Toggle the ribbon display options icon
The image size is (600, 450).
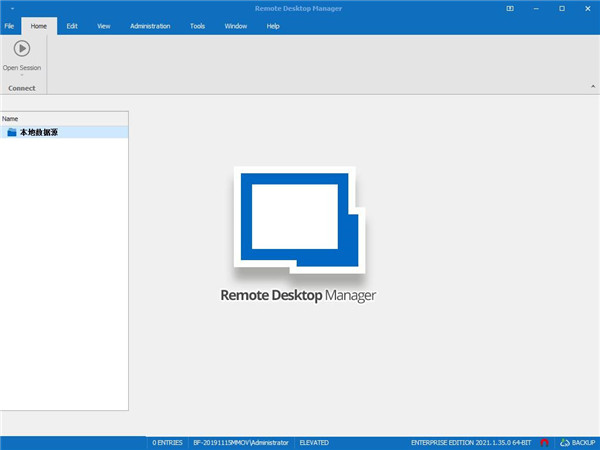[x=510, y=8]
